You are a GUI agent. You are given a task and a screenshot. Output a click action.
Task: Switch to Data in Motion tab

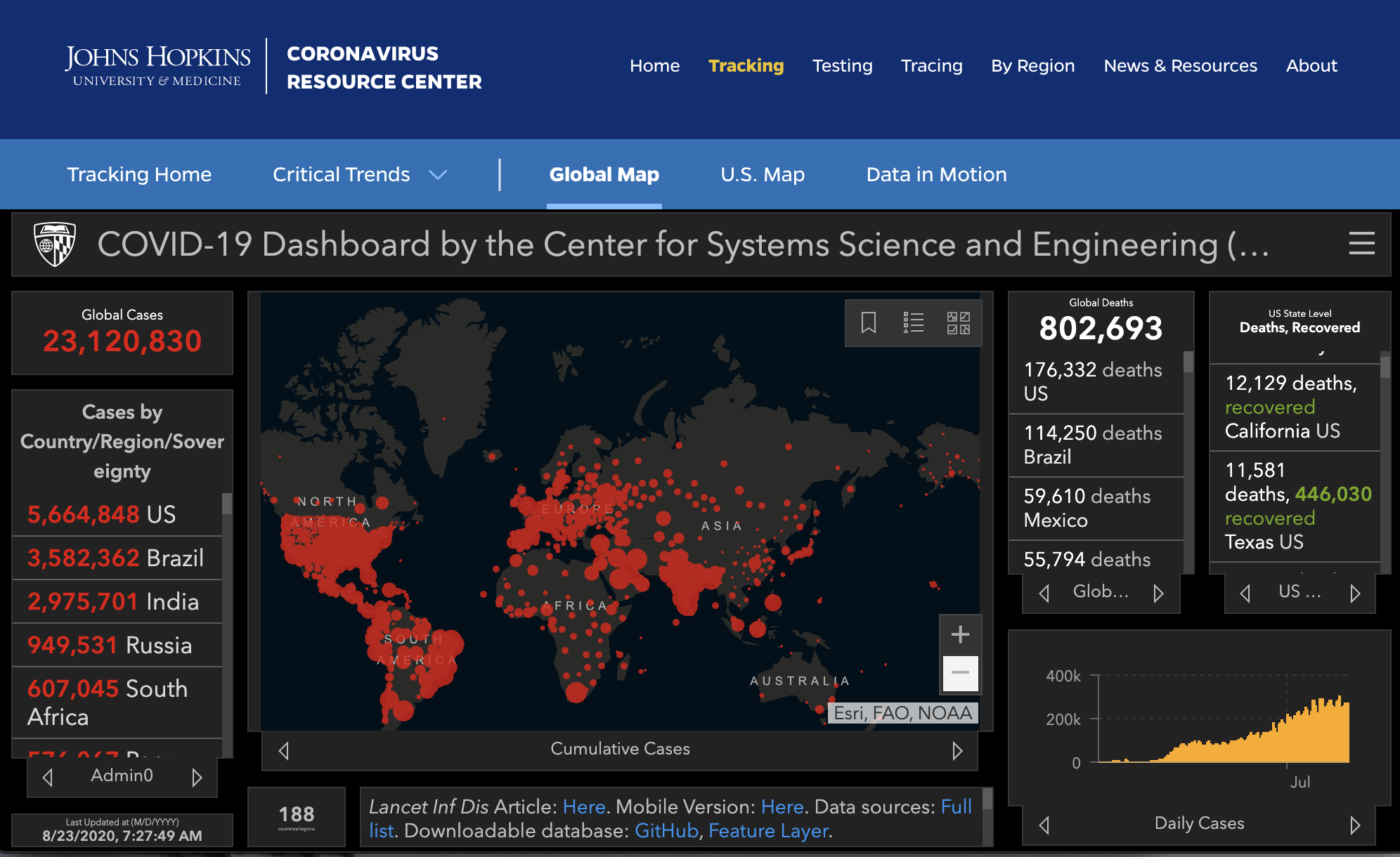pos(936,174)
